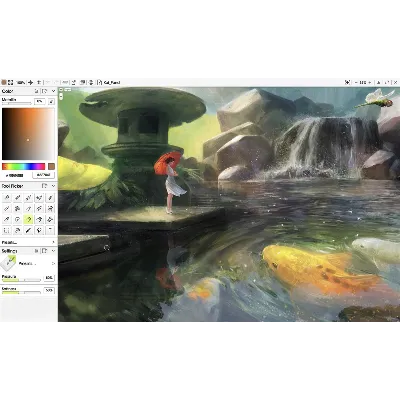The height and width of the screenshot is (400, 400).
Task: Click the hex color code field
Action: click(15, 175)
